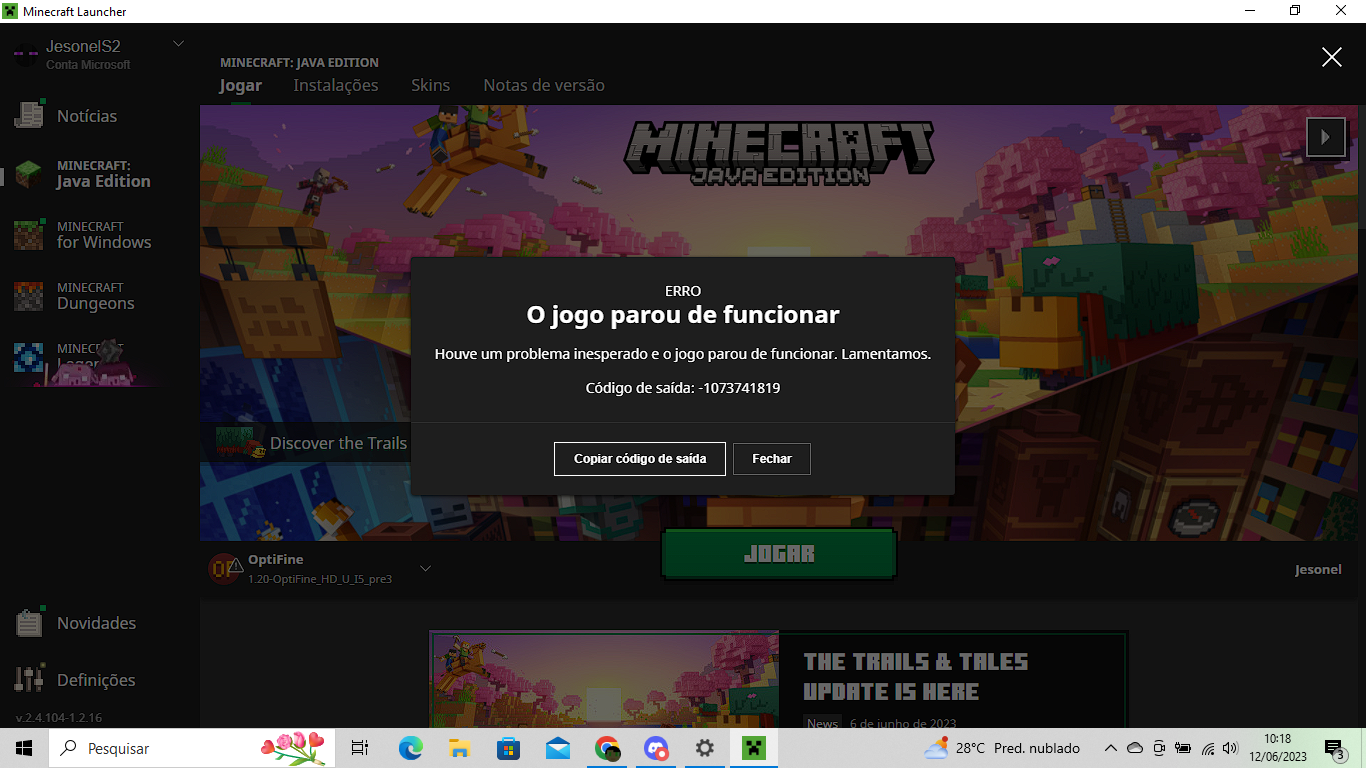Click the Jesonel player name text
1366x768 pixels.
point(1318,569)
